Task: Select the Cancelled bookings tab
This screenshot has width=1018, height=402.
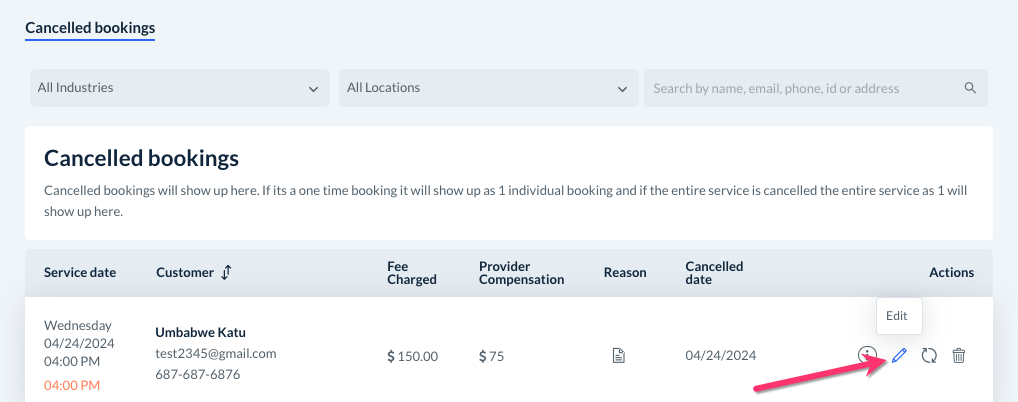Action: (90, 28)
